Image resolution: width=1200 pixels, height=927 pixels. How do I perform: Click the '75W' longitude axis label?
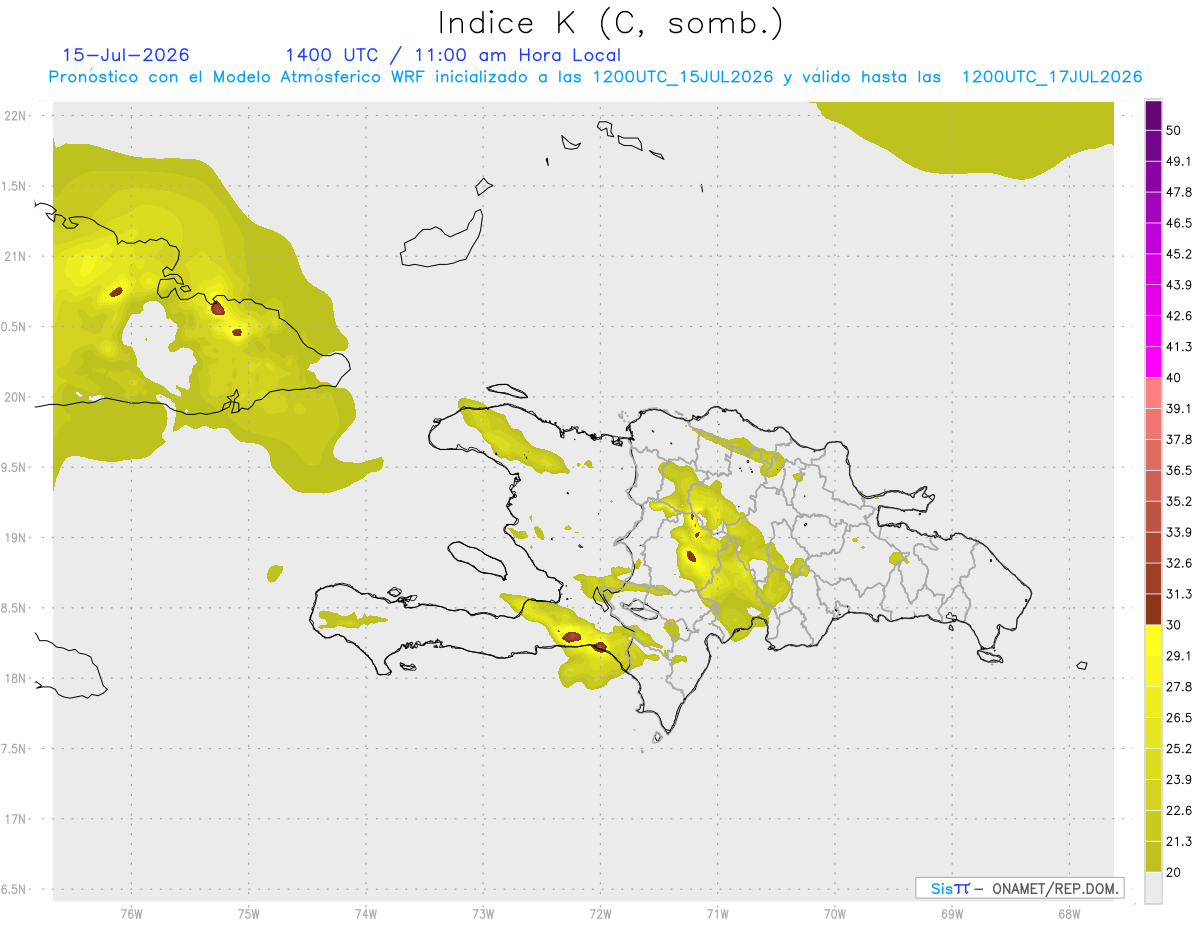pyautogui.click(x=249, y=914)
